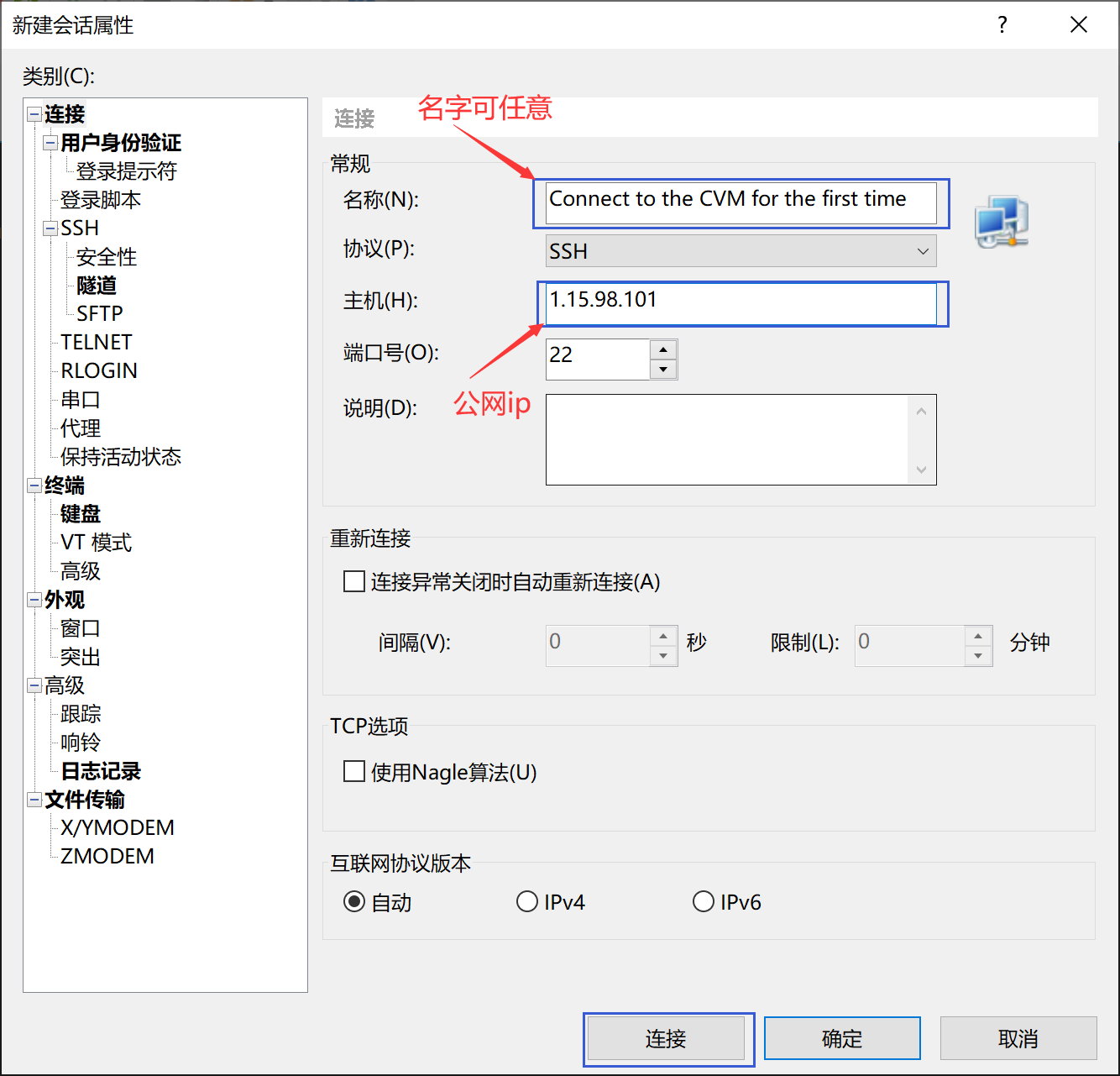The height and width of the screenshot is (1076, 1120).
Task: Select the 自动 protocol version radio
Action: click(354, 902)
